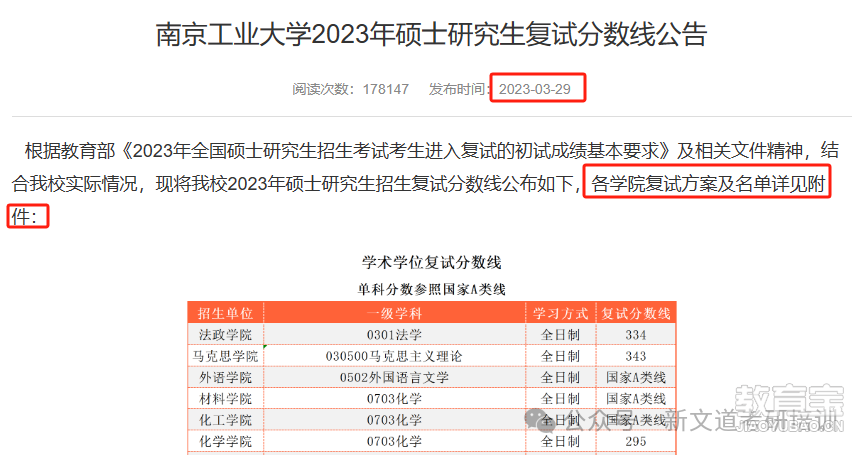Click the 发布时间 label
Screen dimensions: 865x455
[457, 89]
